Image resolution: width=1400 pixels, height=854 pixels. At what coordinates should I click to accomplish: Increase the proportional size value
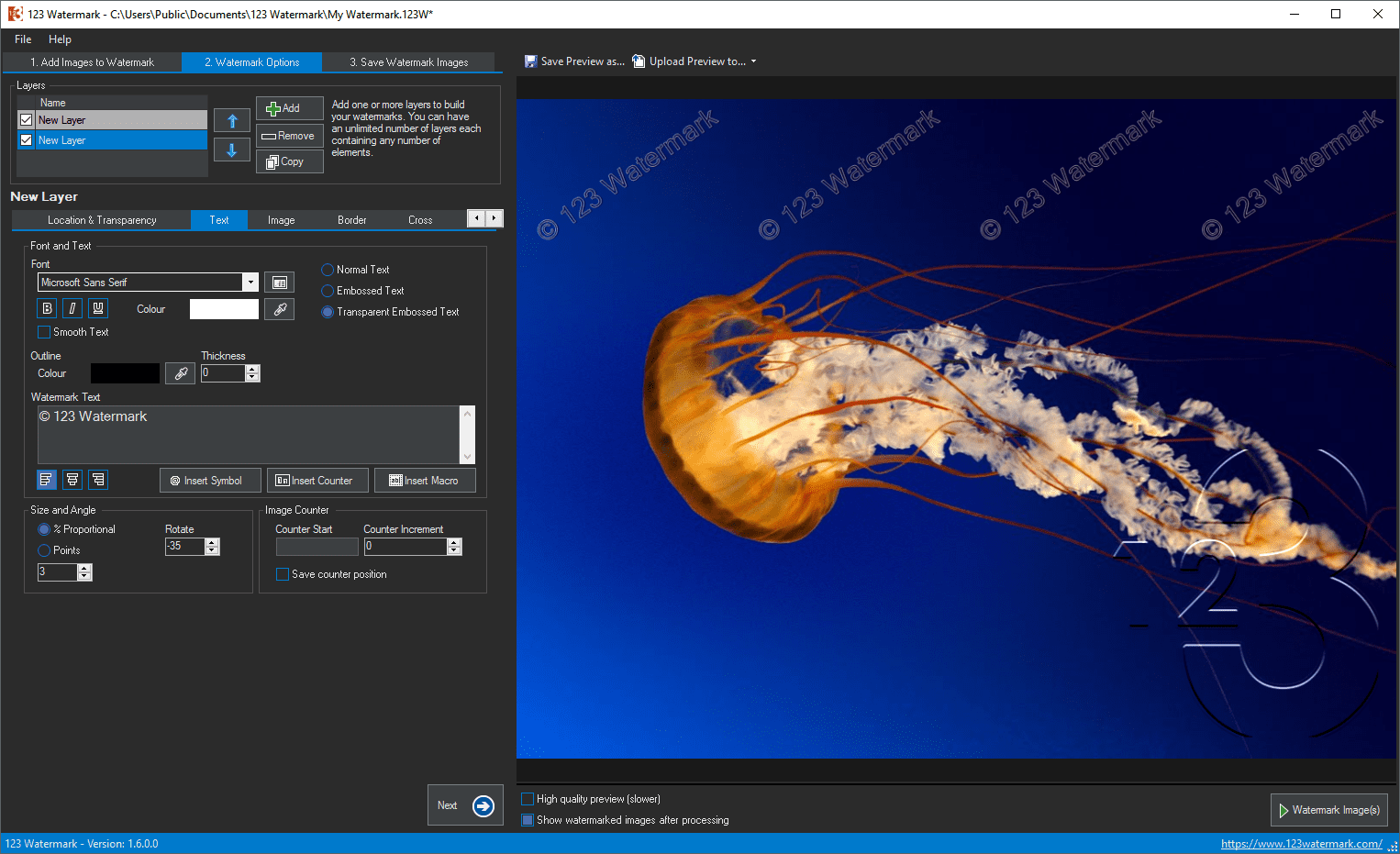(x=85, y=568)
